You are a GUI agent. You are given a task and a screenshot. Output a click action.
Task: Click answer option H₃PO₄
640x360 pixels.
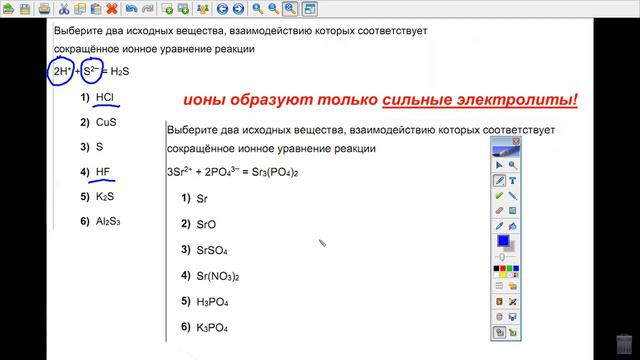click(212, 302)
